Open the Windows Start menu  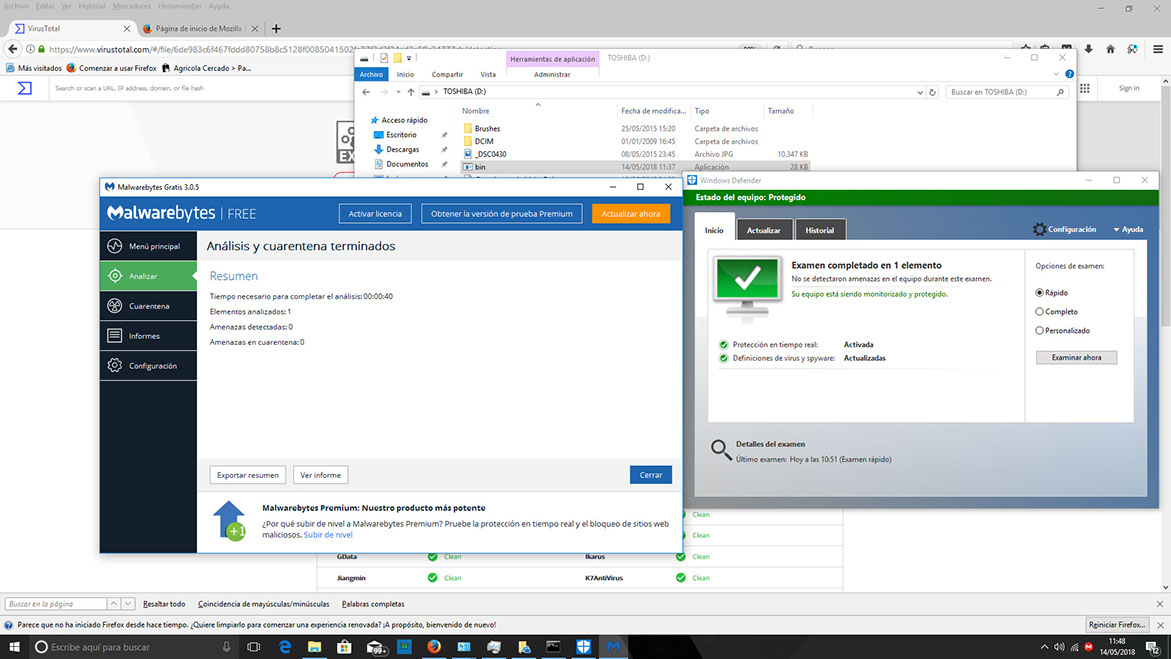coord(14,647)
